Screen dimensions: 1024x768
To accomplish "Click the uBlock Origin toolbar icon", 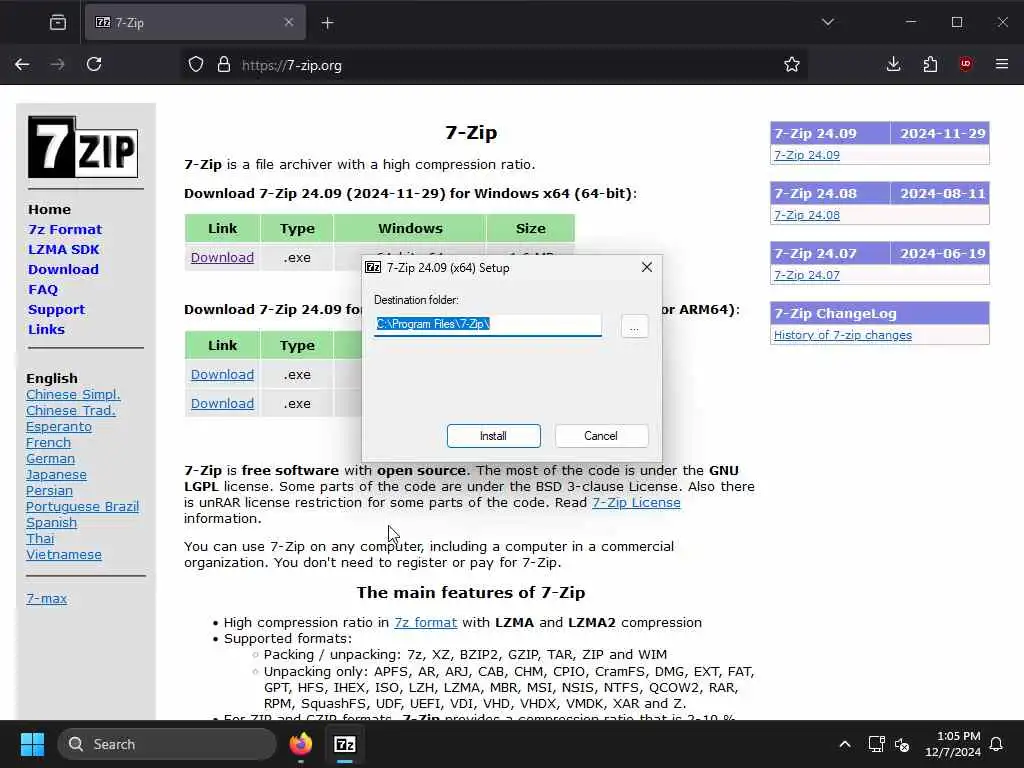I will pyautogui.click(x=965, y=64).
